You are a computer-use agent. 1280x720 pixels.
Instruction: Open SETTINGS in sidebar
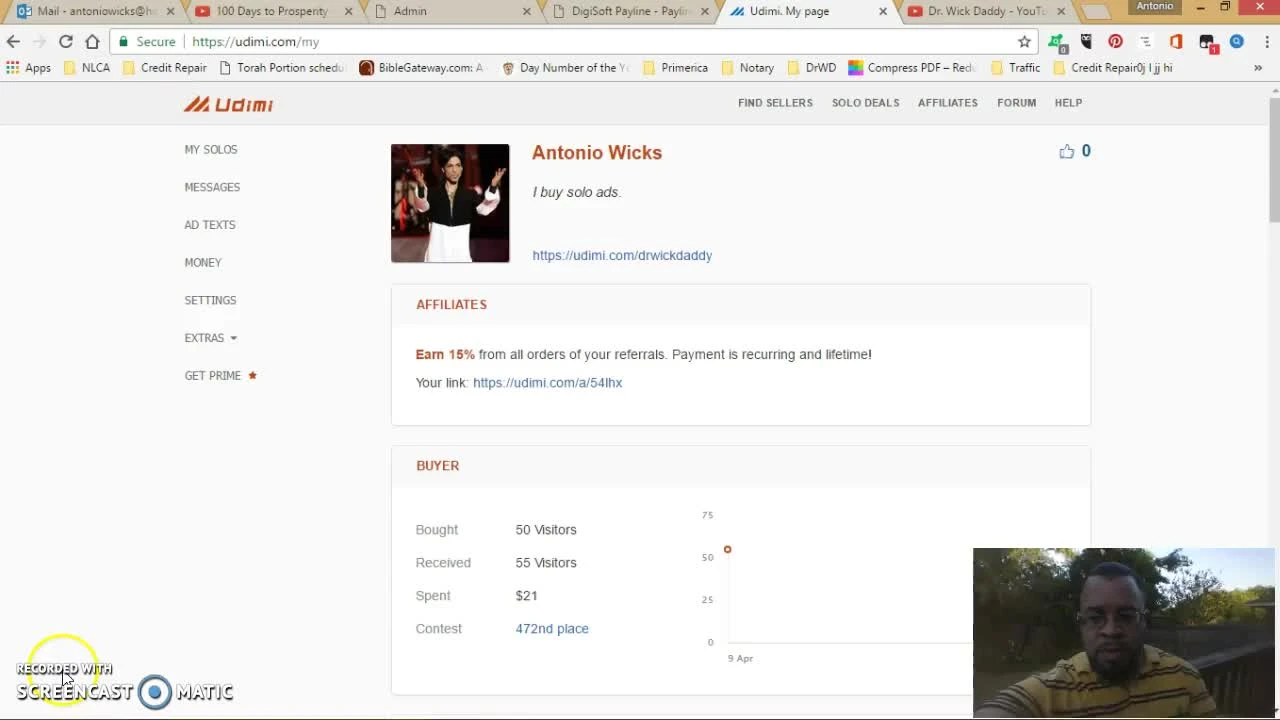tap(210, 300)
